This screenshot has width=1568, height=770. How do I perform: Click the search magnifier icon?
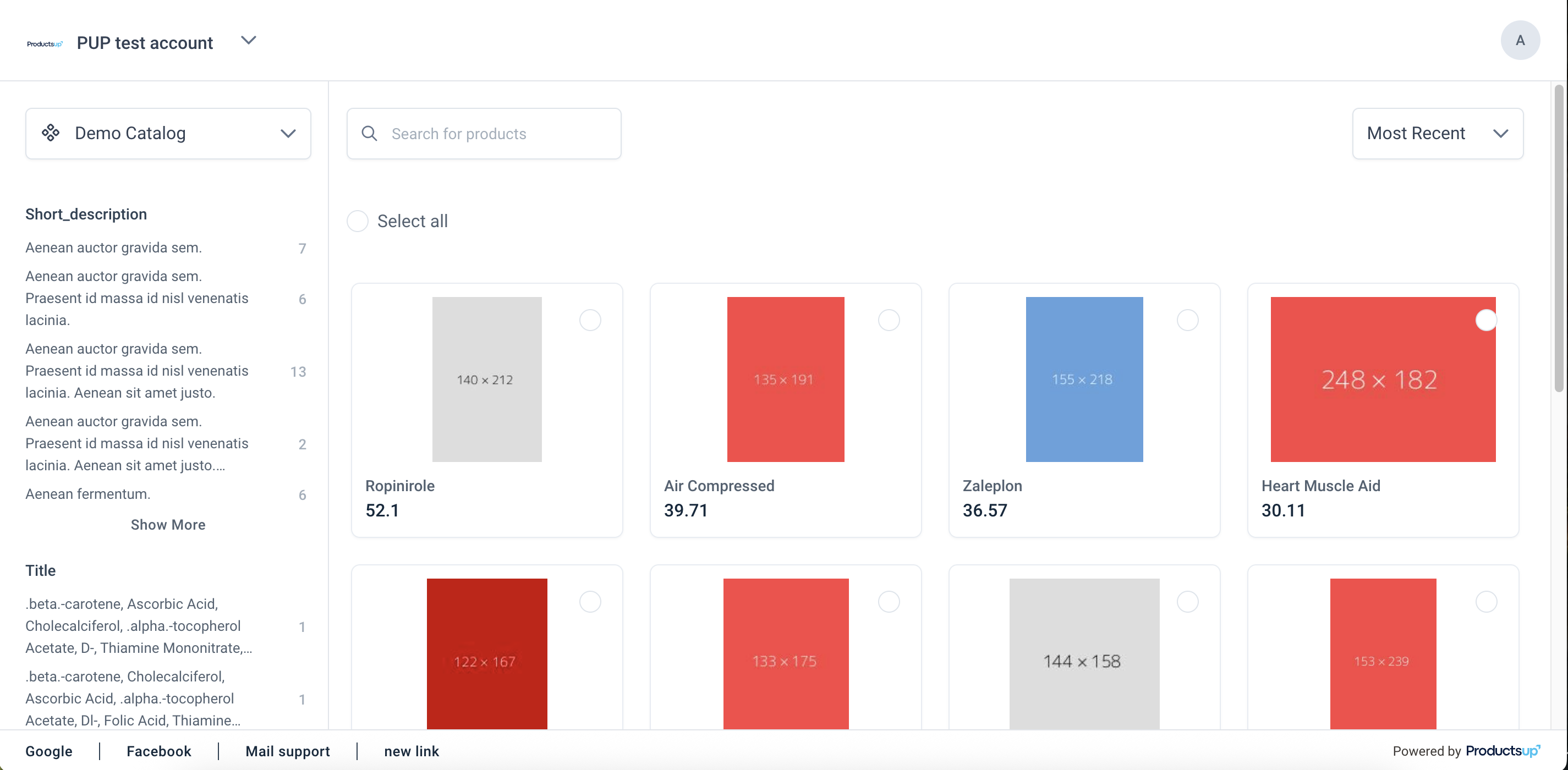click(370, 133)
